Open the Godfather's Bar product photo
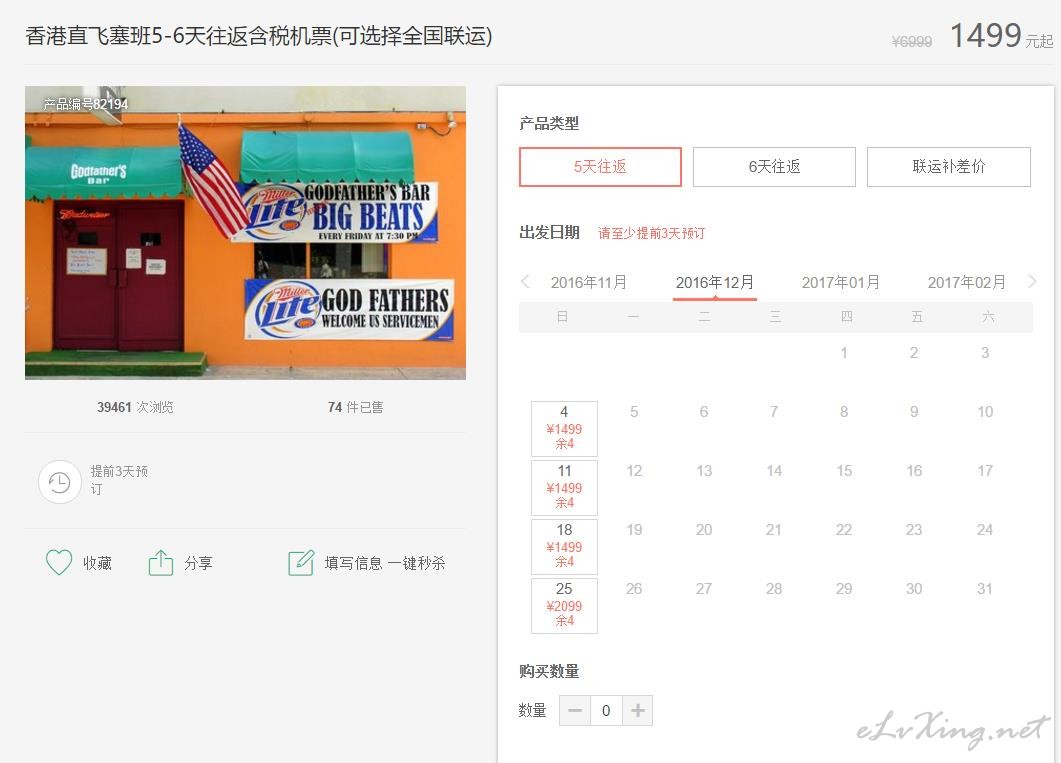Viewport: 1061px width, 763px height. pyautogui.click(x=246, y=233)
